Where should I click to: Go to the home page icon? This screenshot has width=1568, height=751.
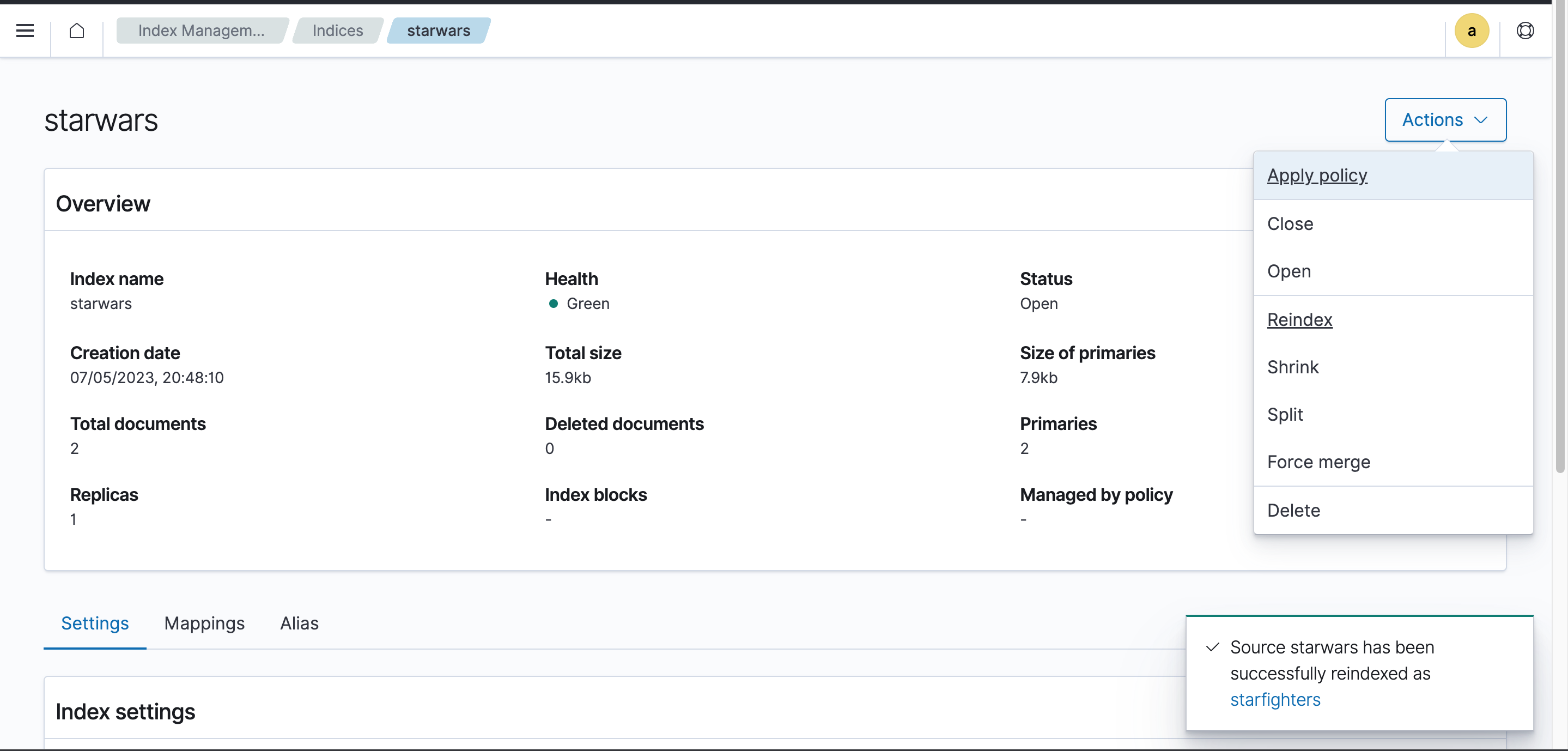pos(77,31)
